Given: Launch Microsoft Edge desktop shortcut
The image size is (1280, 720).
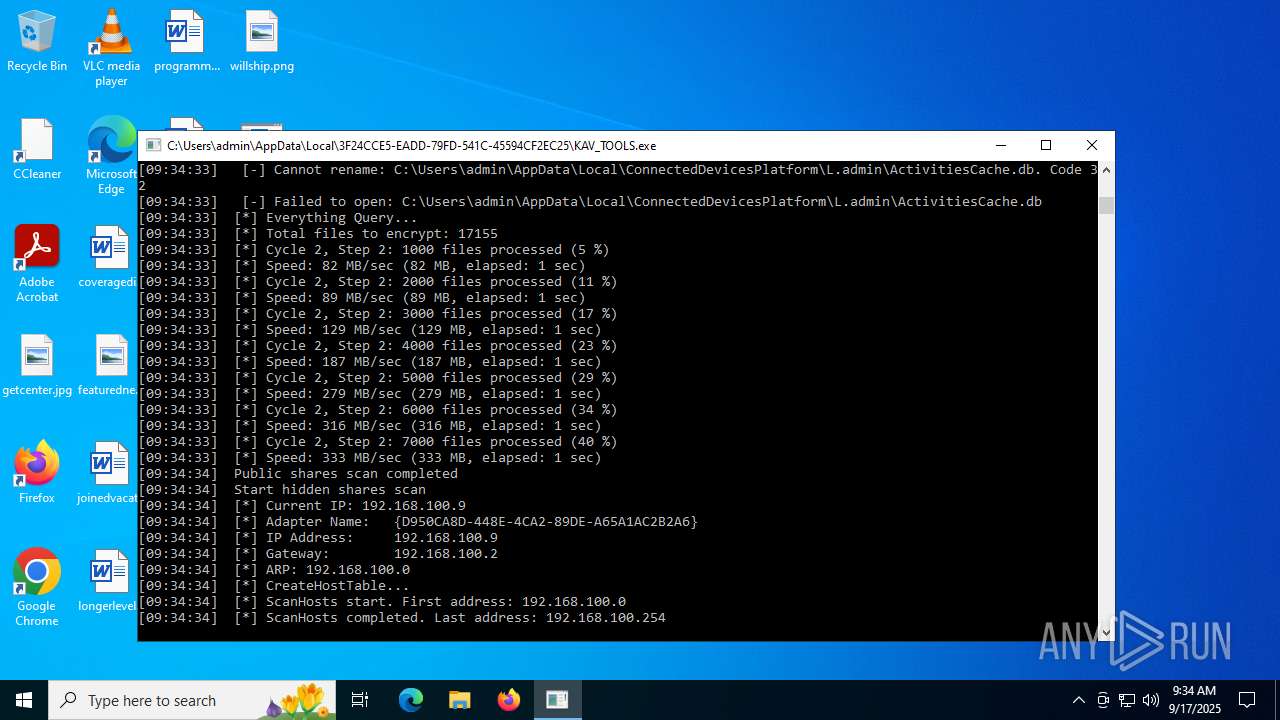Looking at the screenshot, I should [x=111, y=156].
